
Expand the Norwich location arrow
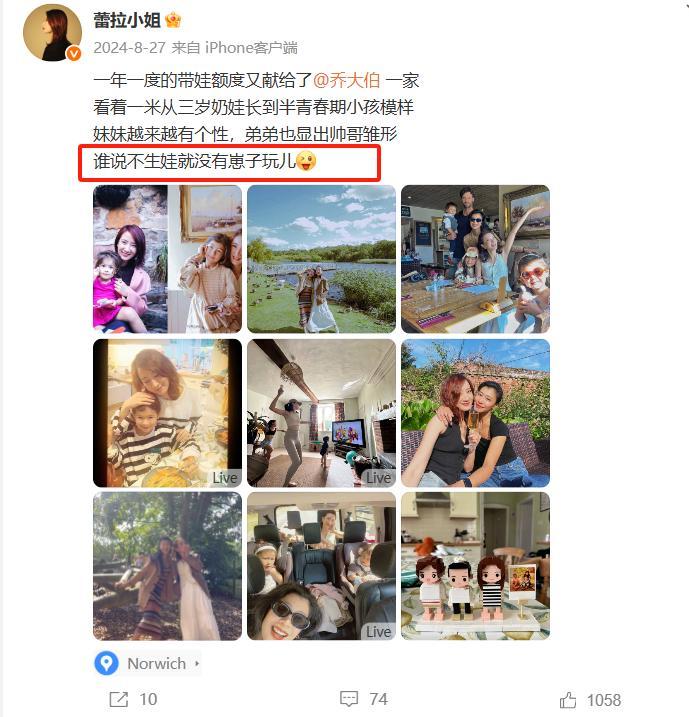(x=197, y=663)
